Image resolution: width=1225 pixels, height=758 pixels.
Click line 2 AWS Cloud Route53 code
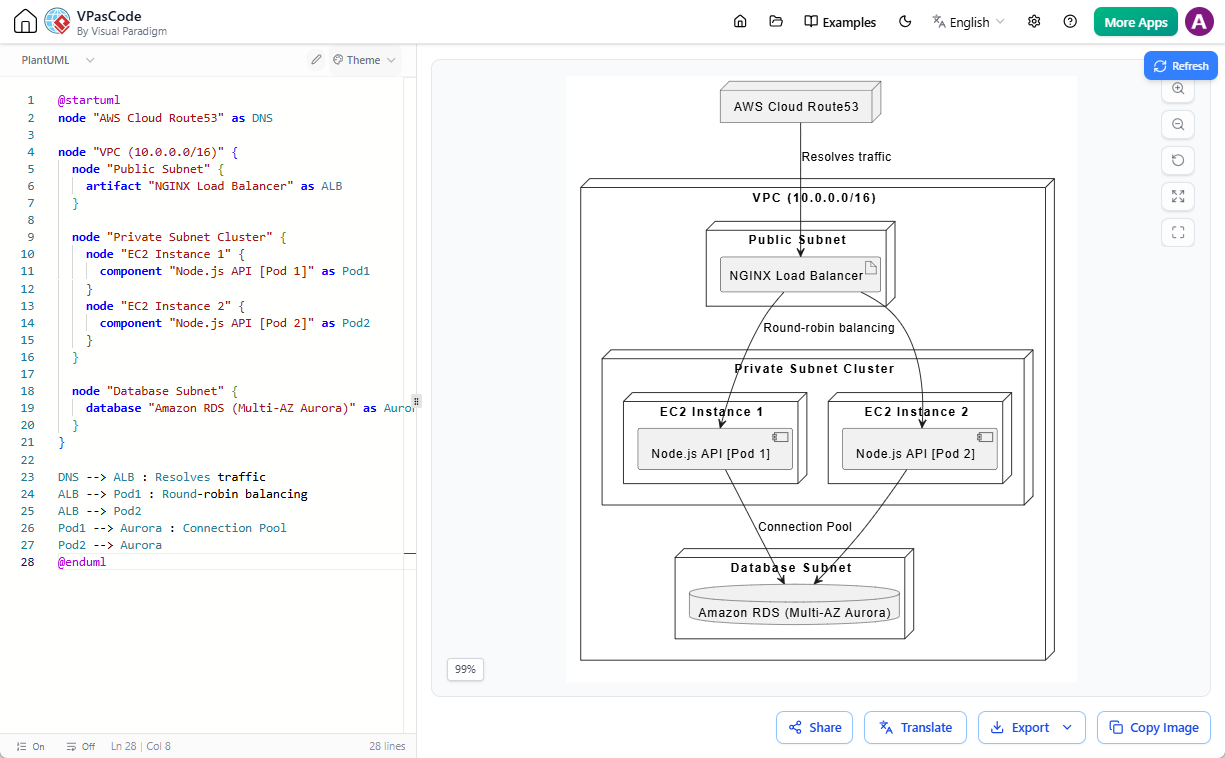pos(165,117)
